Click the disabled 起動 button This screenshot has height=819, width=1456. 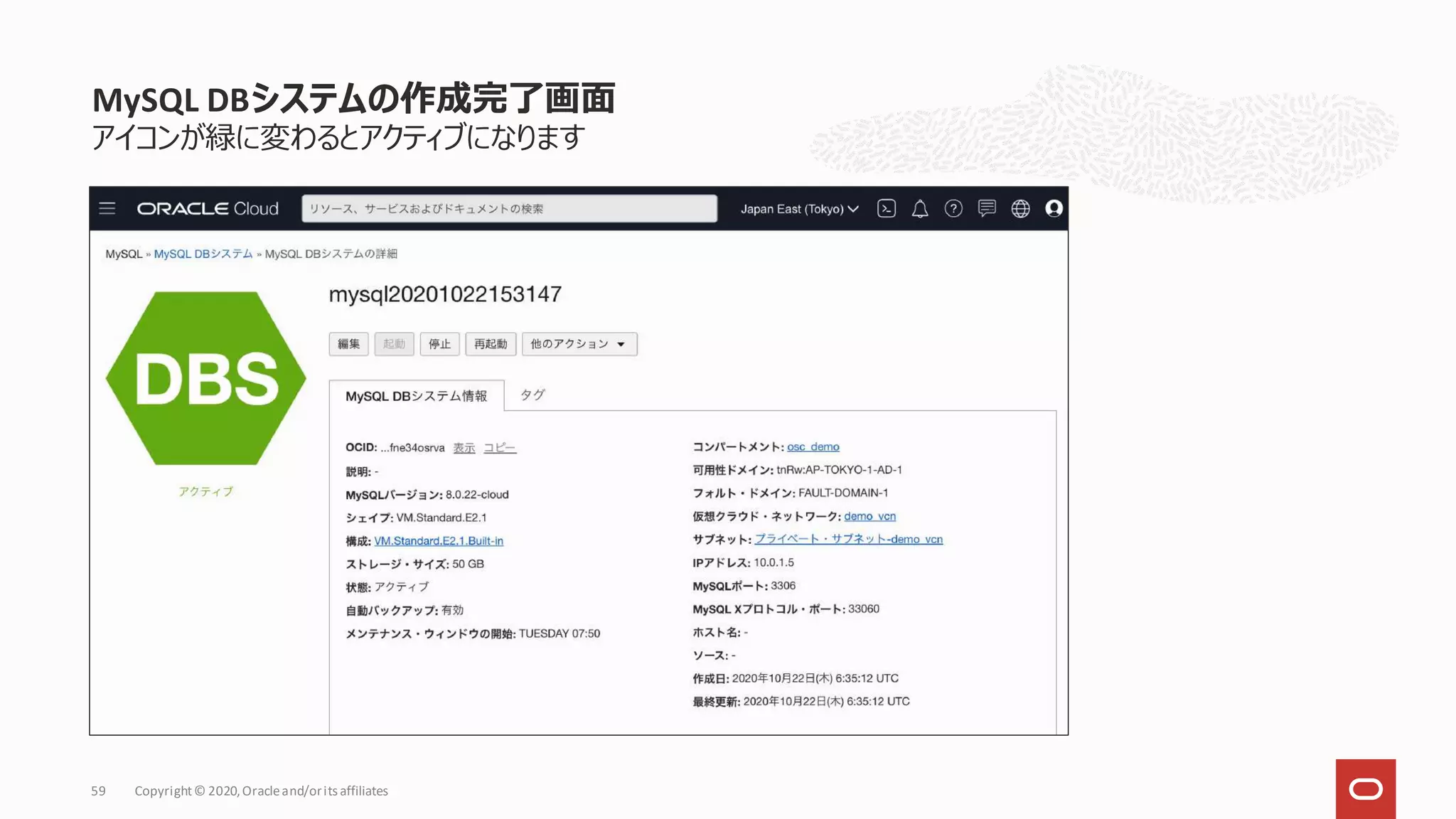tap(394, 344)
